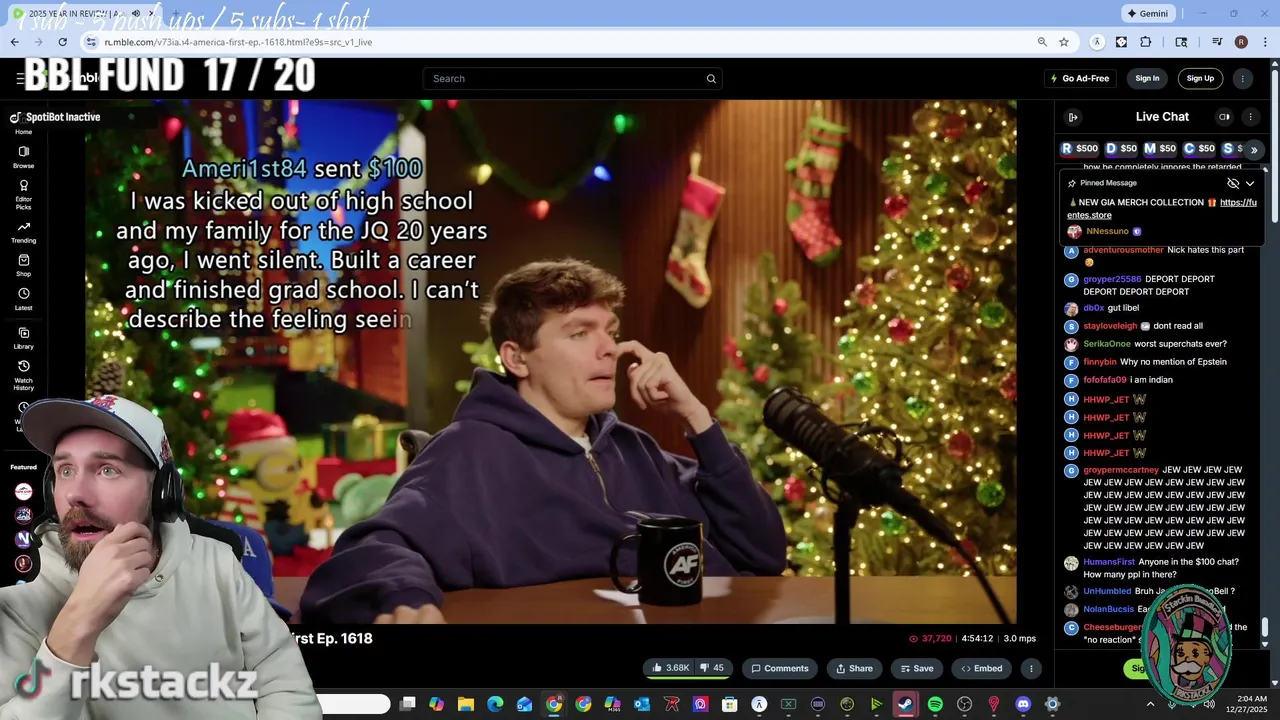Viewport: 1280px width, 720px height.
Task: Click the main video player
Action: click(x=550, y=360)
